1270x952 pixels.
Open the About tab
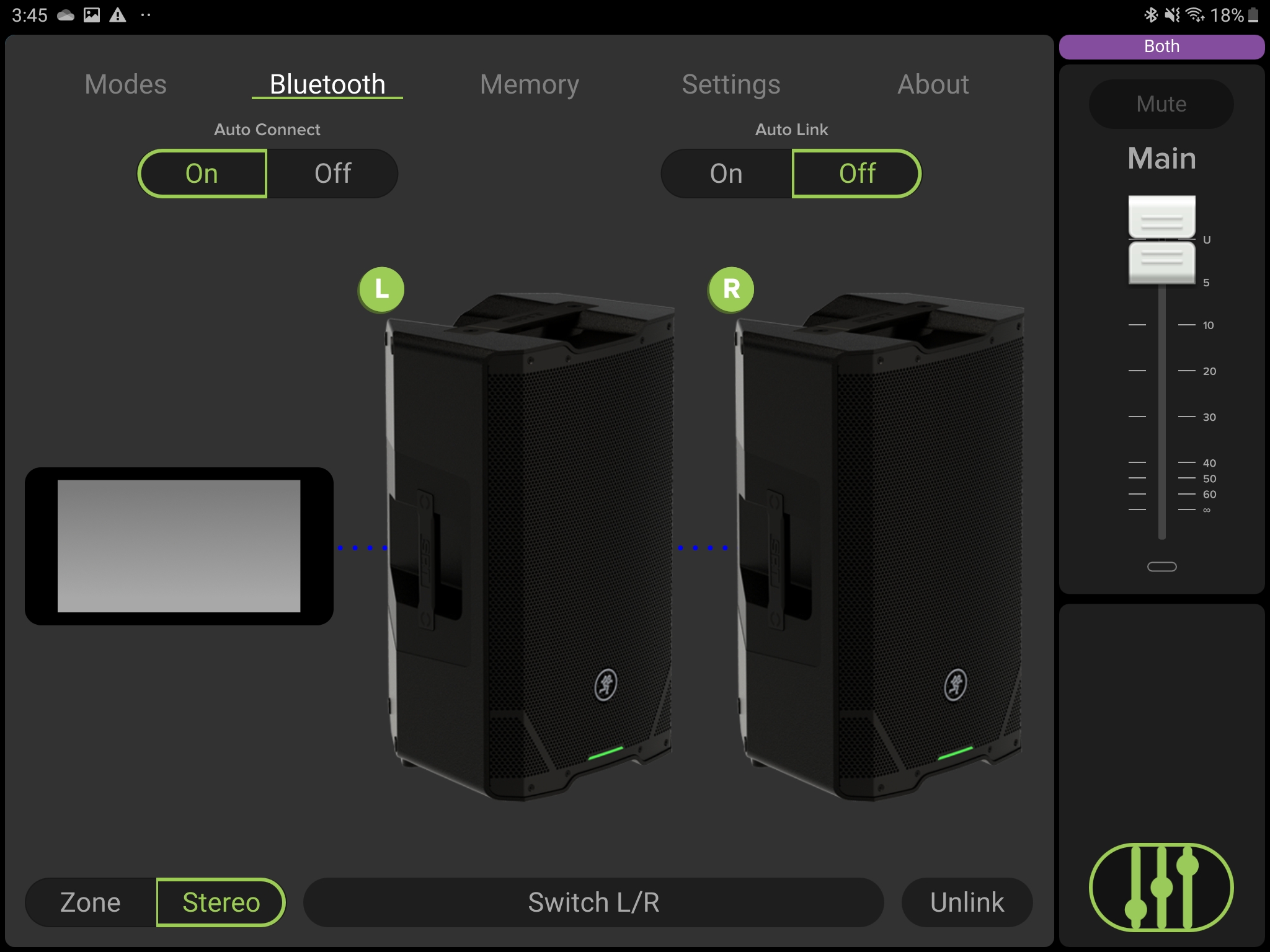click(933, 84)
